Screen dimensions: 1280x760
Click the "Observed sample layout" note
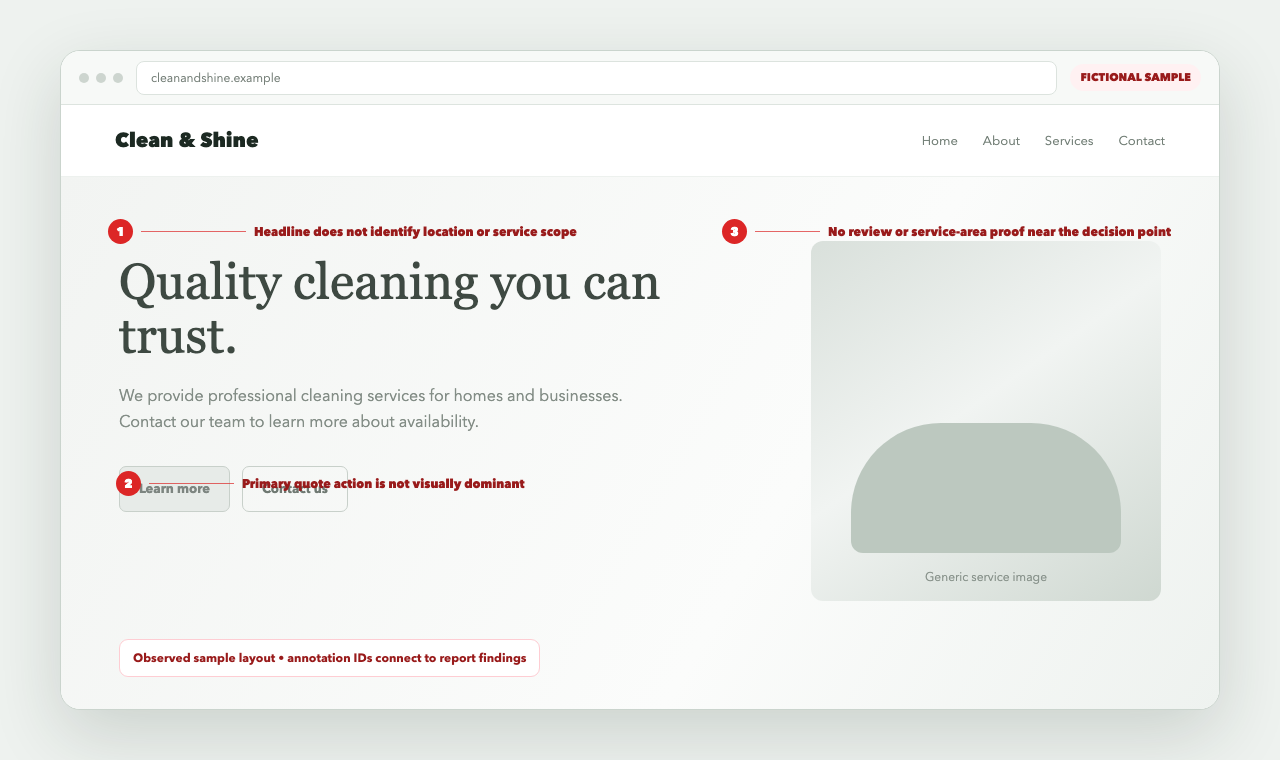coord(329,658)
